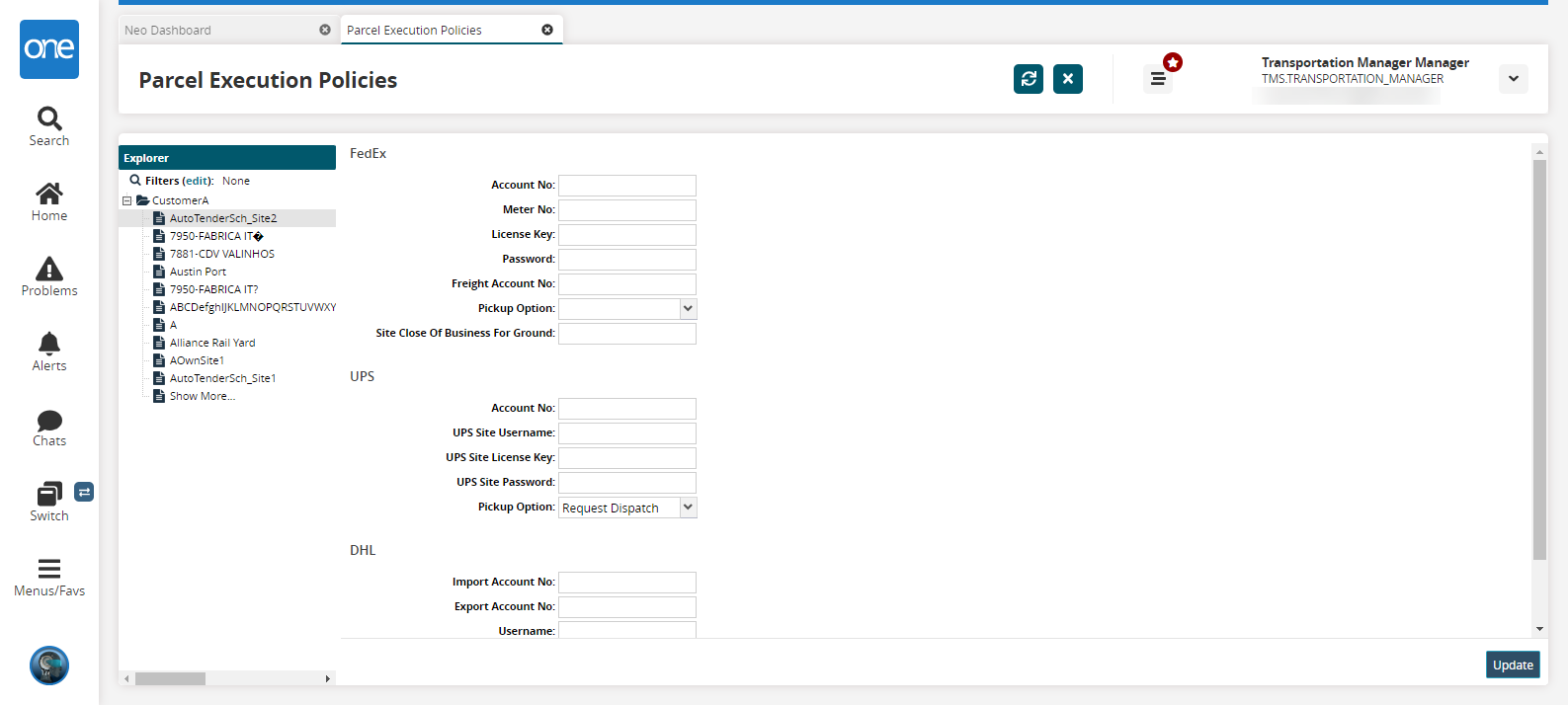Select AutoTenderSch_Site1 in the tree
1568x705 pixels.
pos(223,378)
